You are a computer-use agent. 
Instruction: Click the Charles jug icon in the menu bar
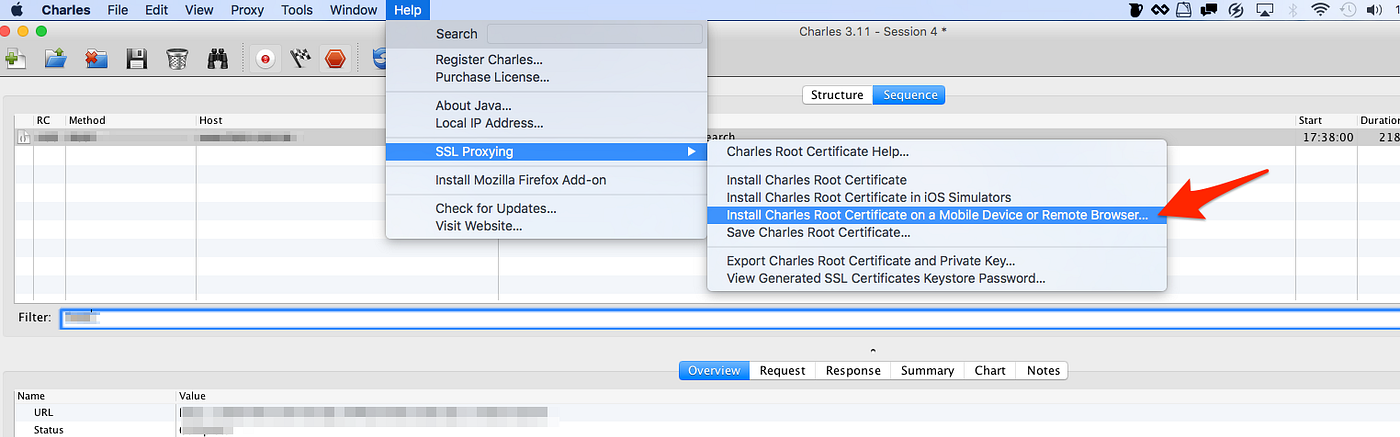coord(1136,10)
